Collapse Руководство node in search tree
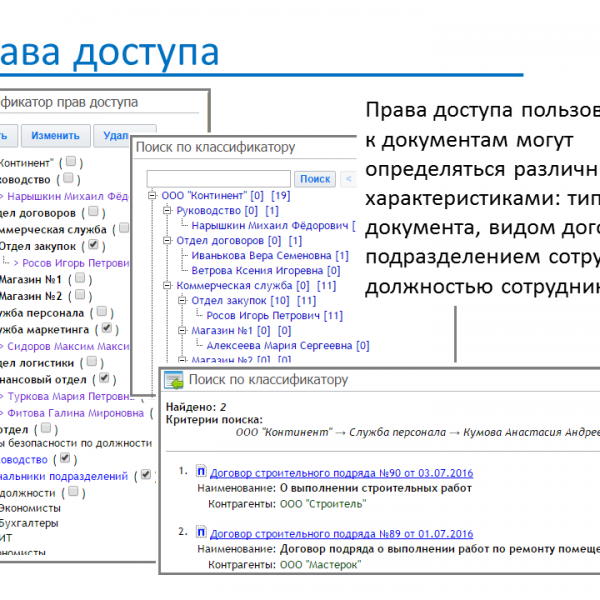600x600 pixels. click(x=167, y=211)
